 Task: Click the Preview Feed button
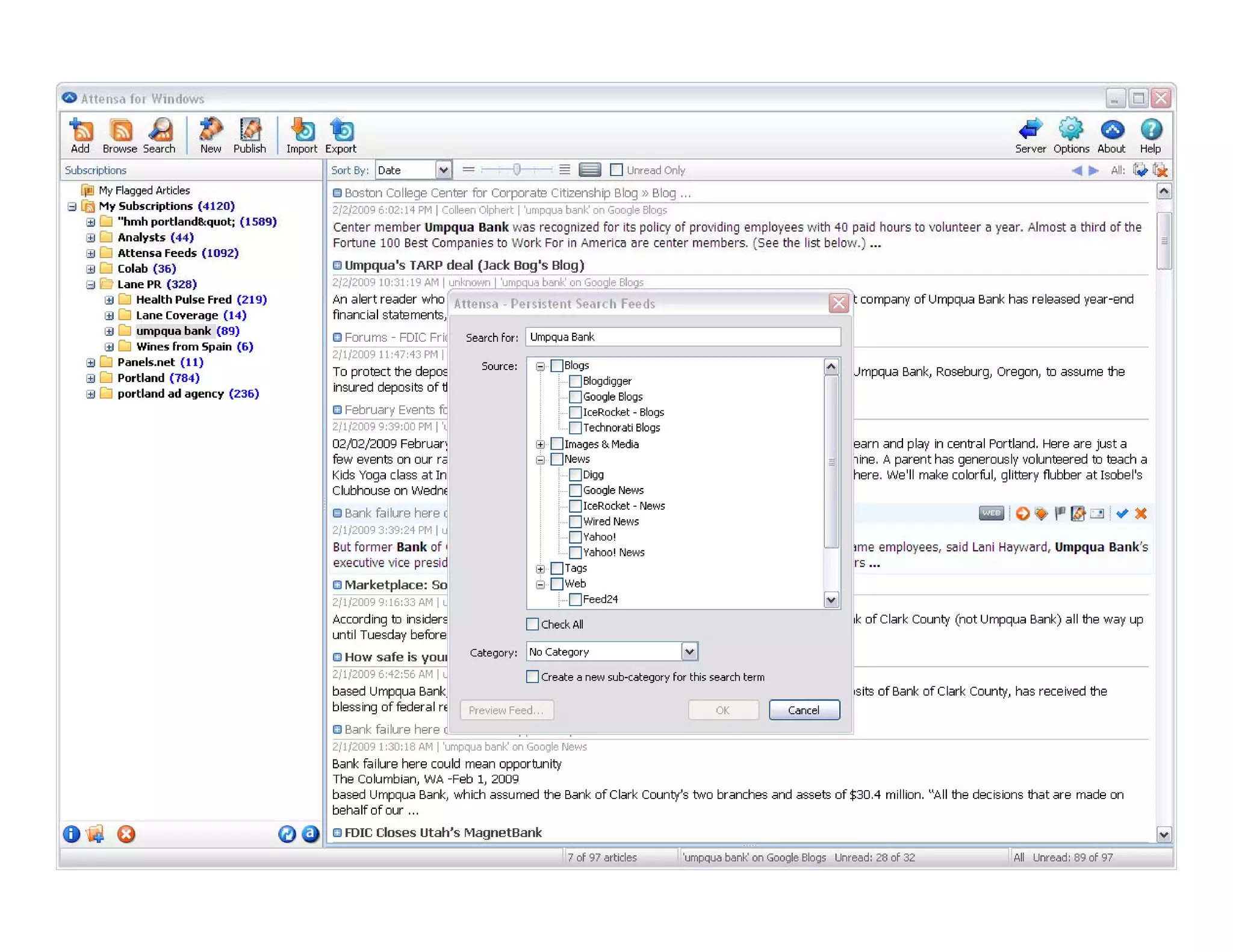coord(506,710)
